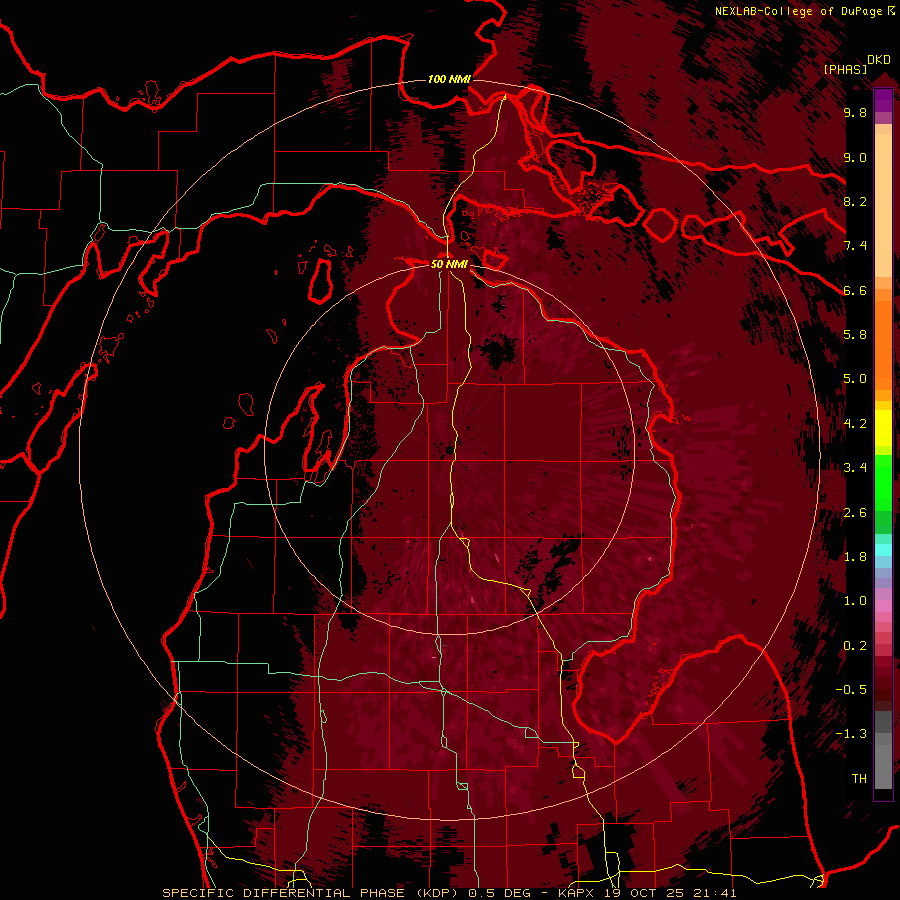Click the 6.6 scale value
900x900 pixels.
(x=855, y=290)
